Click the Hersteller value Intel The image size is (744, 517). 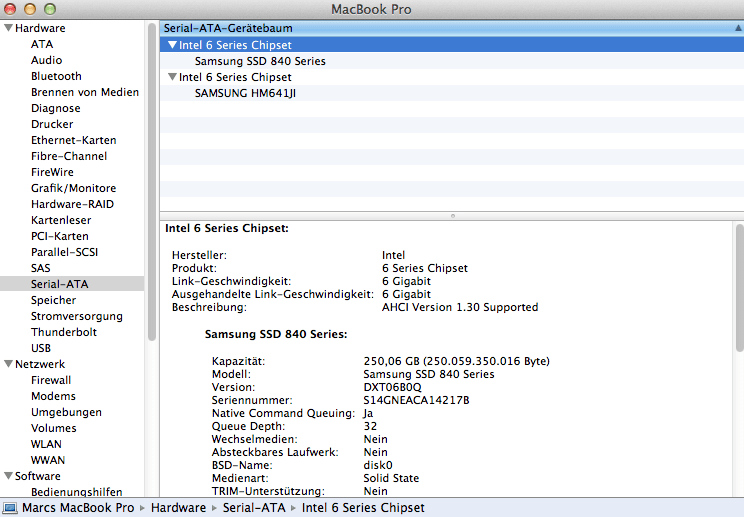(393, 255)
